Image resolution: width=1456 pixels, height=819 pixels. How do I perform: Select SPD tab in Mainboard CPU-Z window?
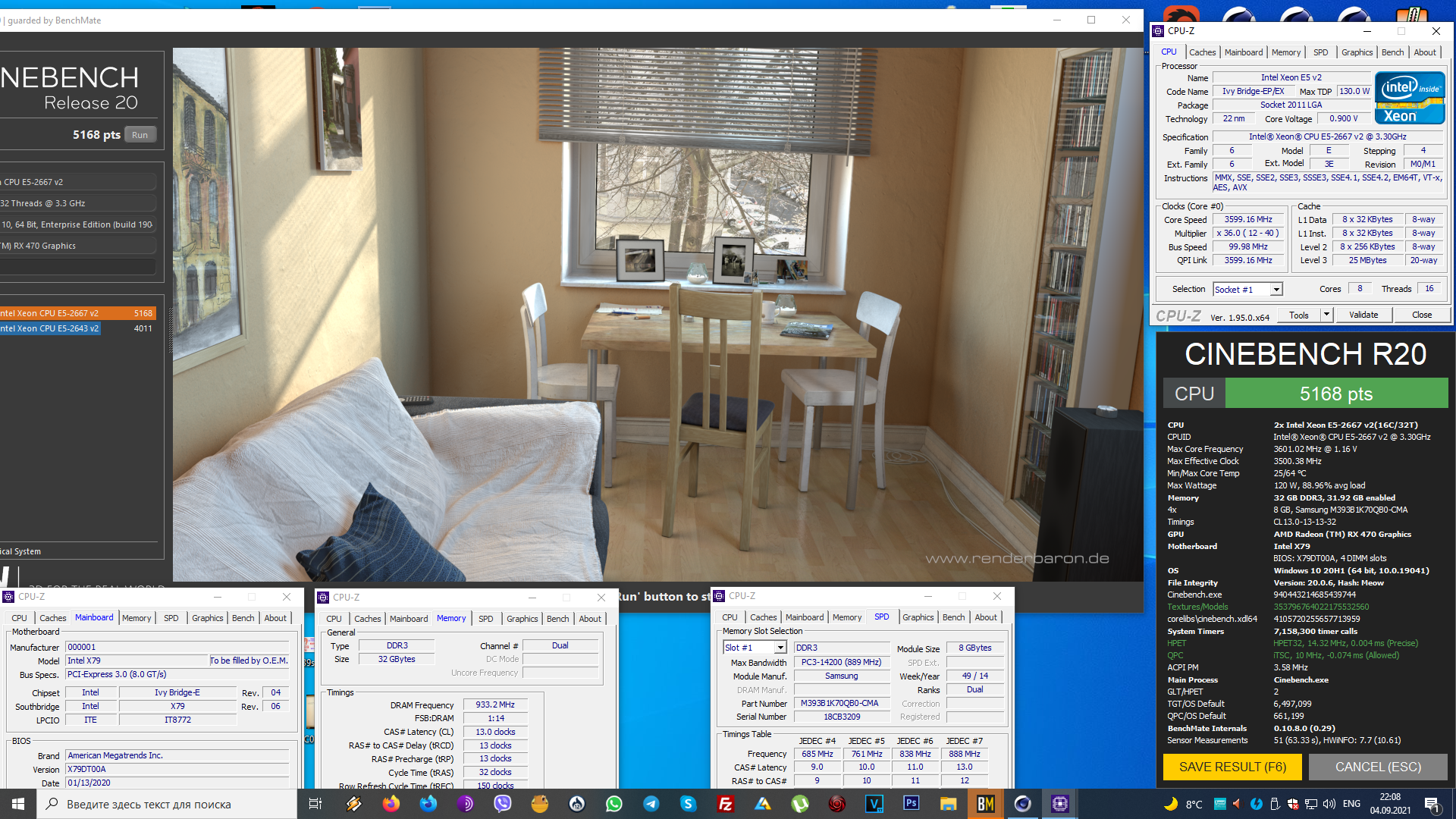tap(171, 618)
